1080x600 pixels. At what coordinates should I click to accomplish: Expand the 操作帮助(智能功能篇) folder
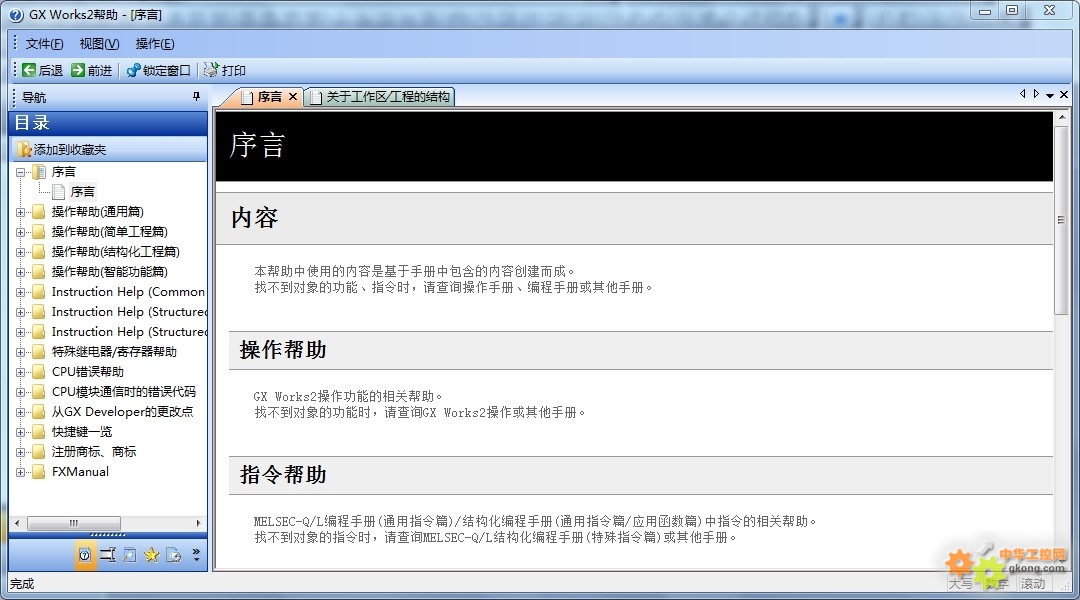(21, 272)
